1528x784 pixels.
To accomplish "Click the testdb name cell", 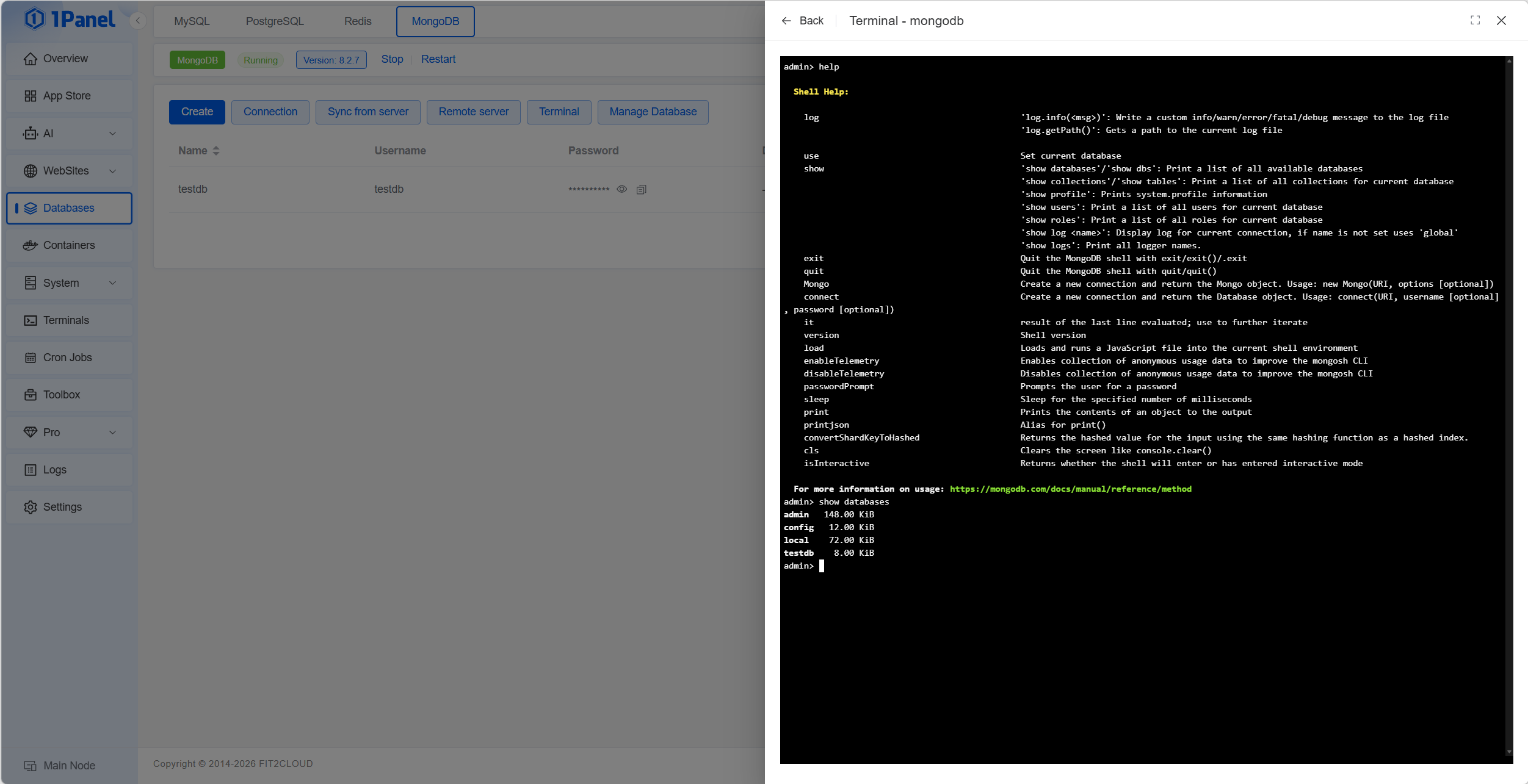I will [x=193, y=189].
